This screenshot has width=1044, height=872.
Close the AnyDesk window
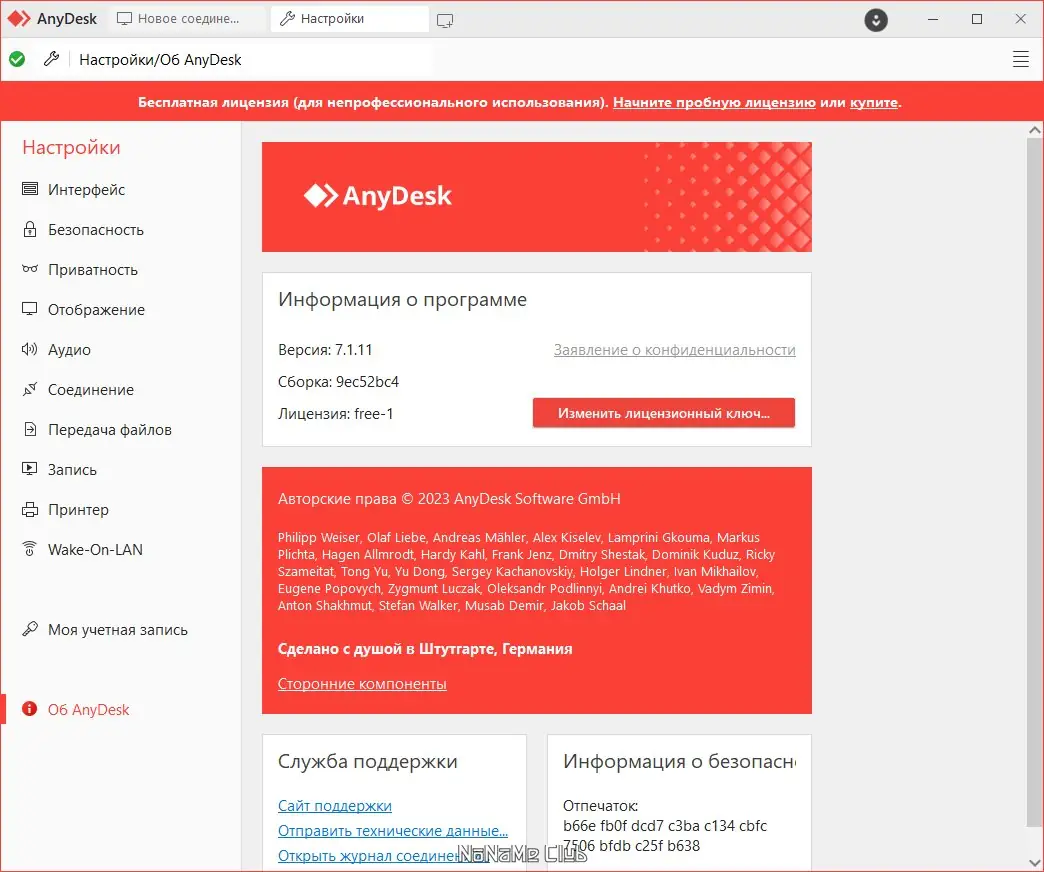[1020, 19]
